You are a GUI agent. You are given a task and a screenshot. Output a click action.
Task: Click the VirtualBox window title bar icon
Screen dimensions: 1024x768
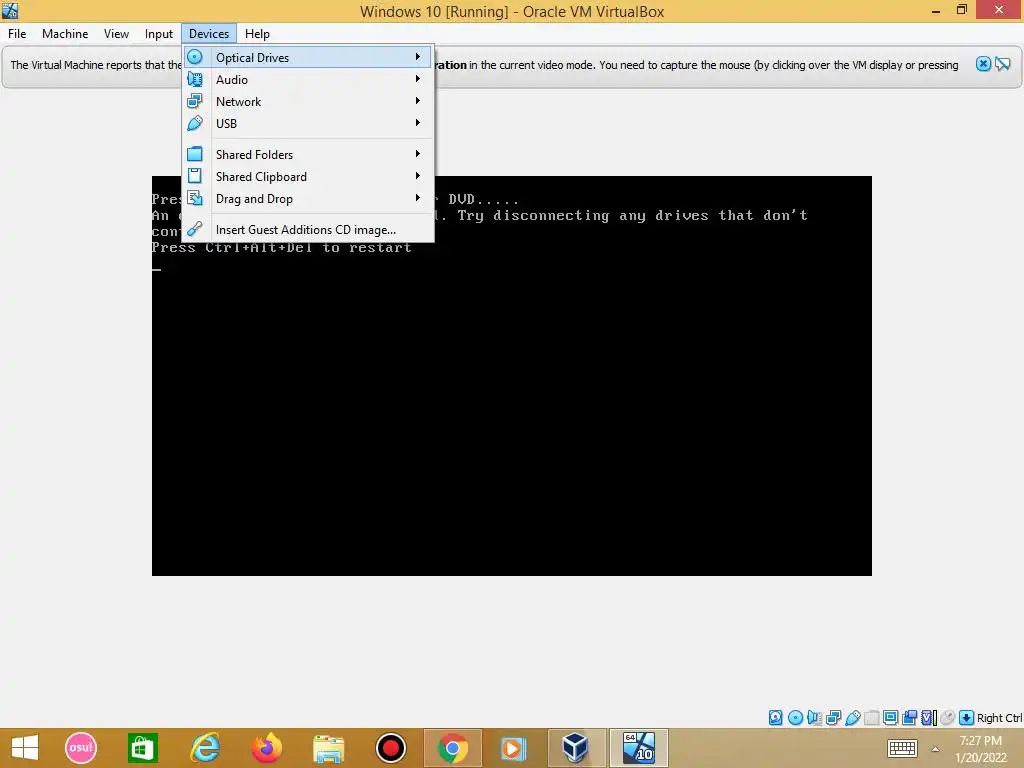pos(10,10)
